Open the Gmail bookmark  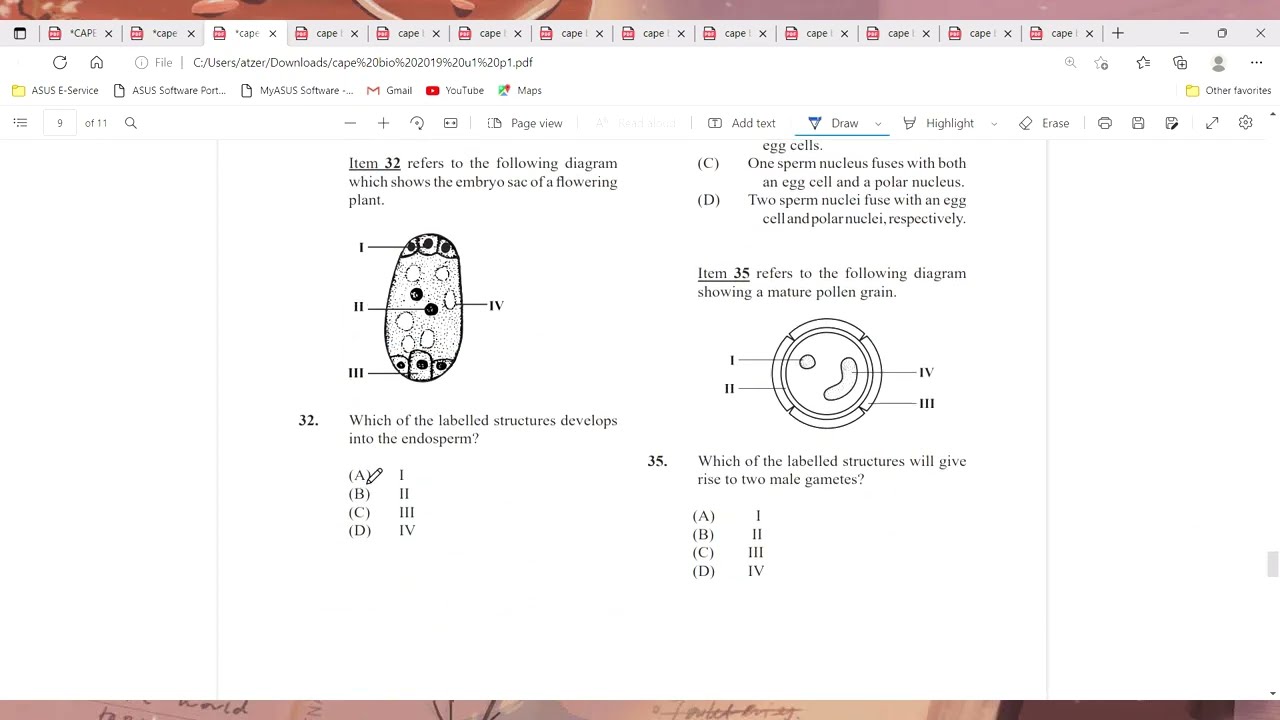(389, 90)
